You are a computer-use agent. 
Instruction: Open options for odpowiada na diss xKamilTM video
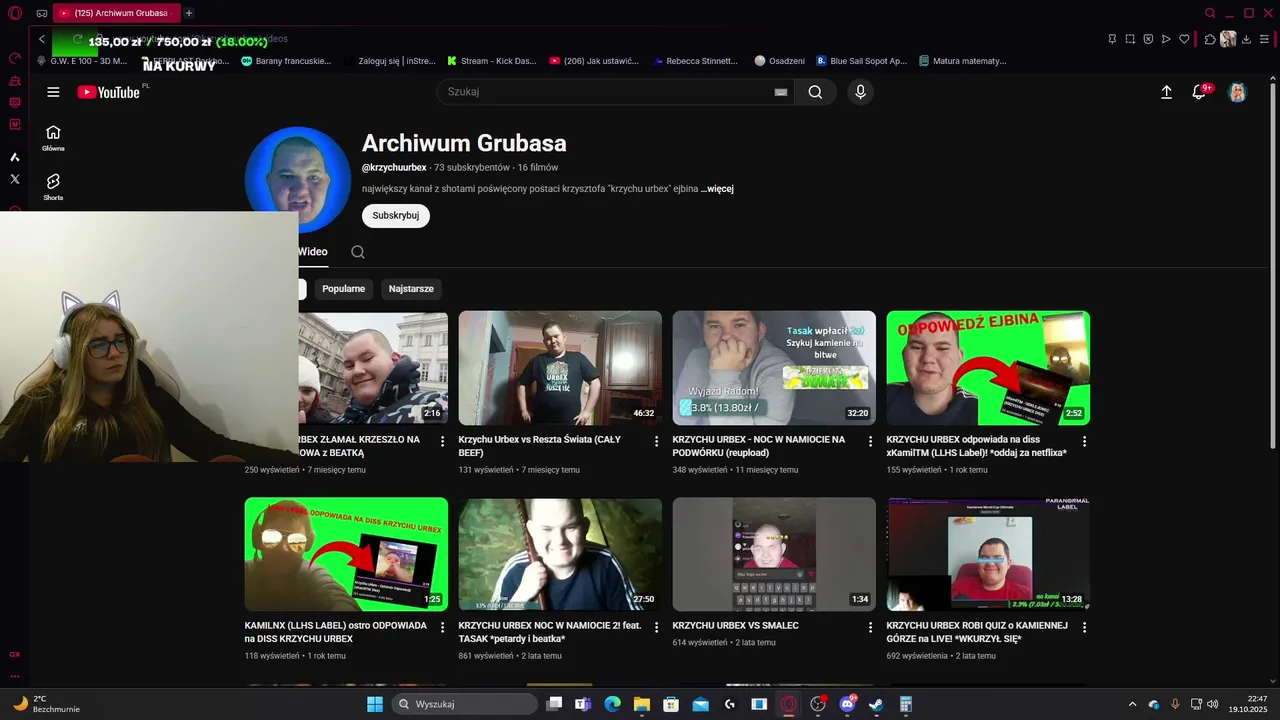pos(1085,441)
